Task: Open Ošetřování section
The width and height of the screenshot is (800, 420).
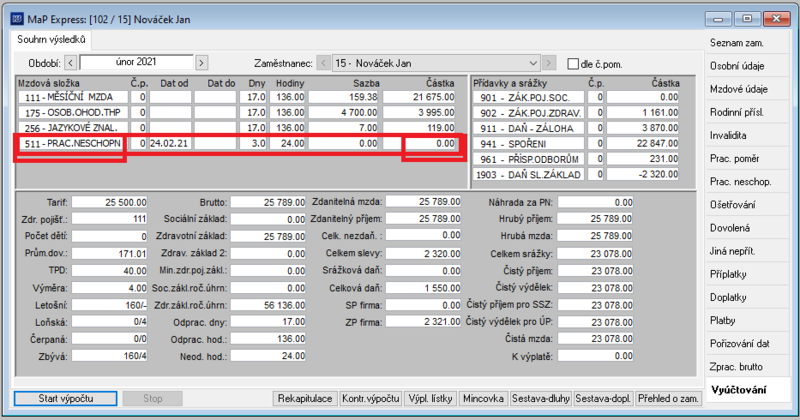Action: (747, 205)
